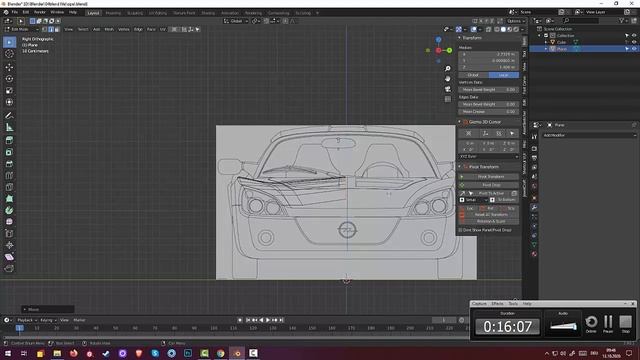640x360 pixels.
Task: Enable face select mode
Action: point(57,29)
